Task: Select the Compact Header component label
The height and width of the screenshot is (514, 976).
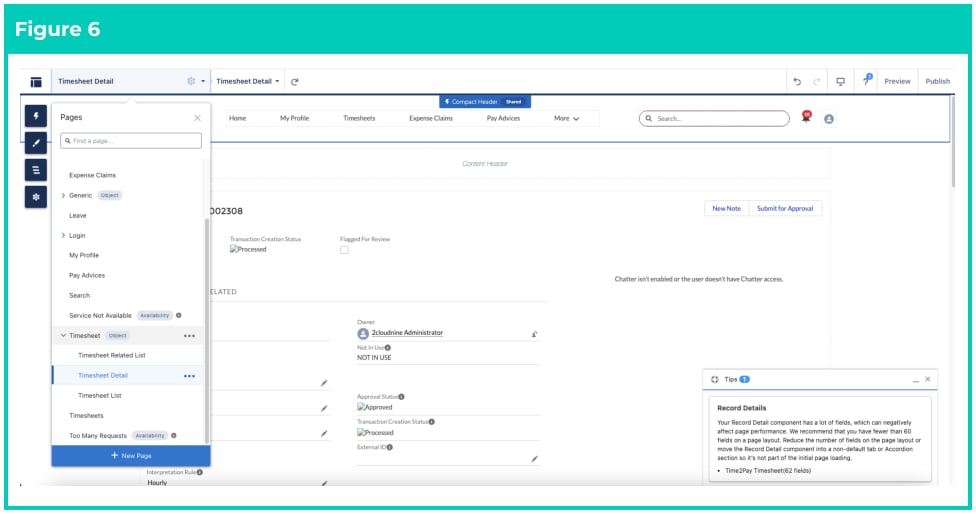Action: click(x=484, y=101)
